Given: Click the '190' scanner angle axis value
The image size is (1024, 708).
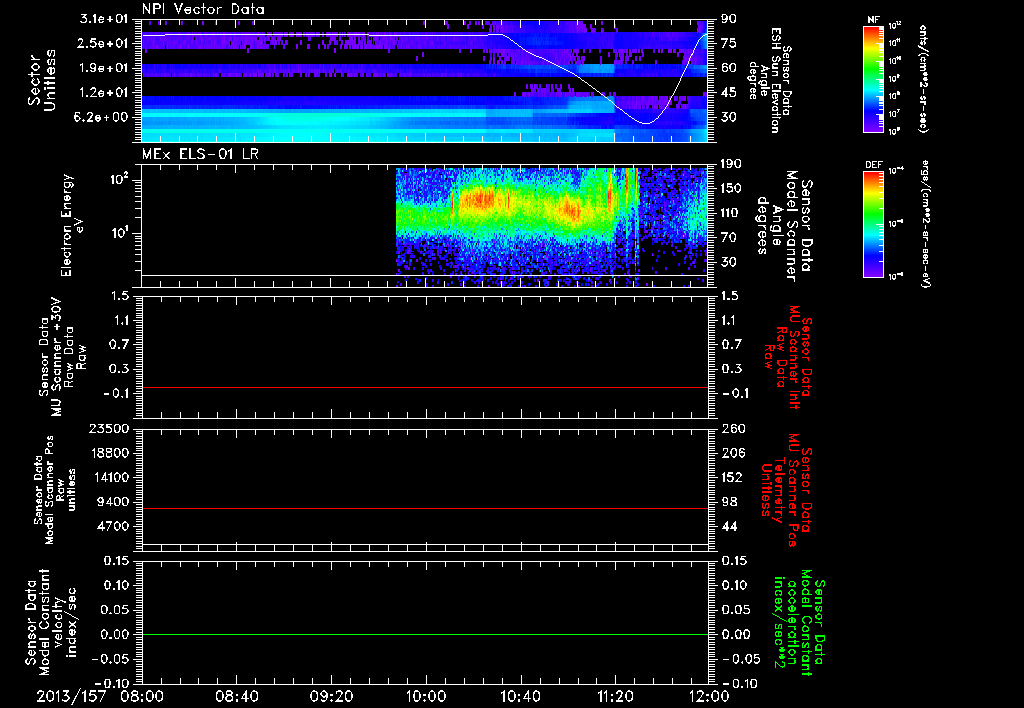Looking at the screenshot, I should 731,164.
